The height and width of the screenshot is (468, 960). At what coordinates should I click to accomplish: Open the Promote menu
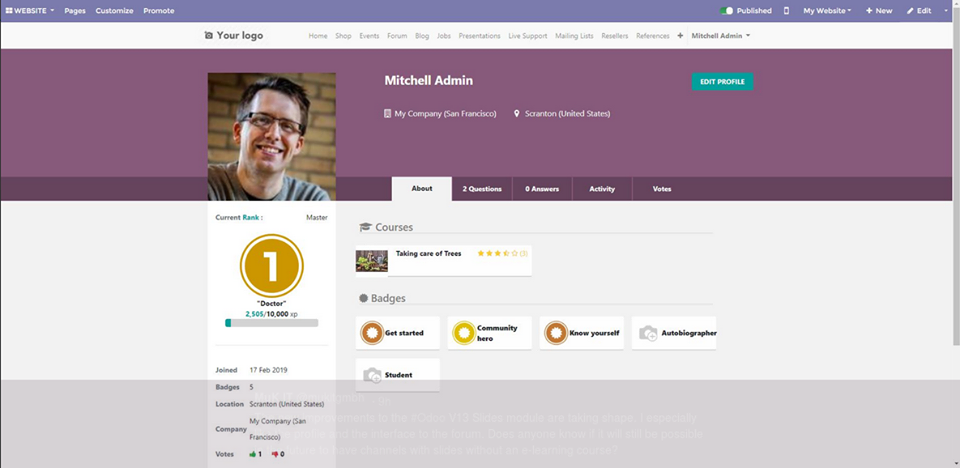click(159, 11)
